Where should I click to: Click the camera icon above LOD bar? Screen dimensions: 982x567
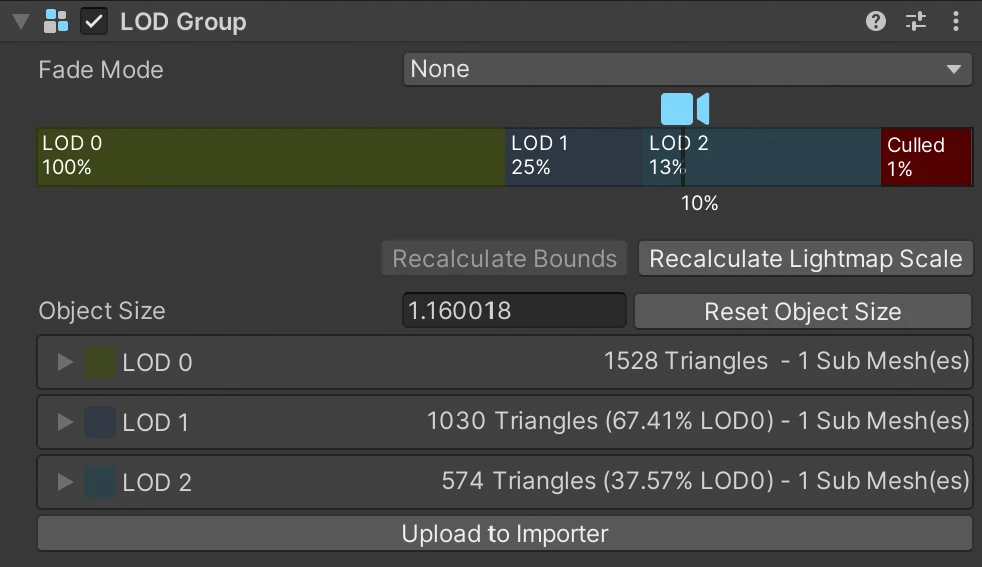685,108
